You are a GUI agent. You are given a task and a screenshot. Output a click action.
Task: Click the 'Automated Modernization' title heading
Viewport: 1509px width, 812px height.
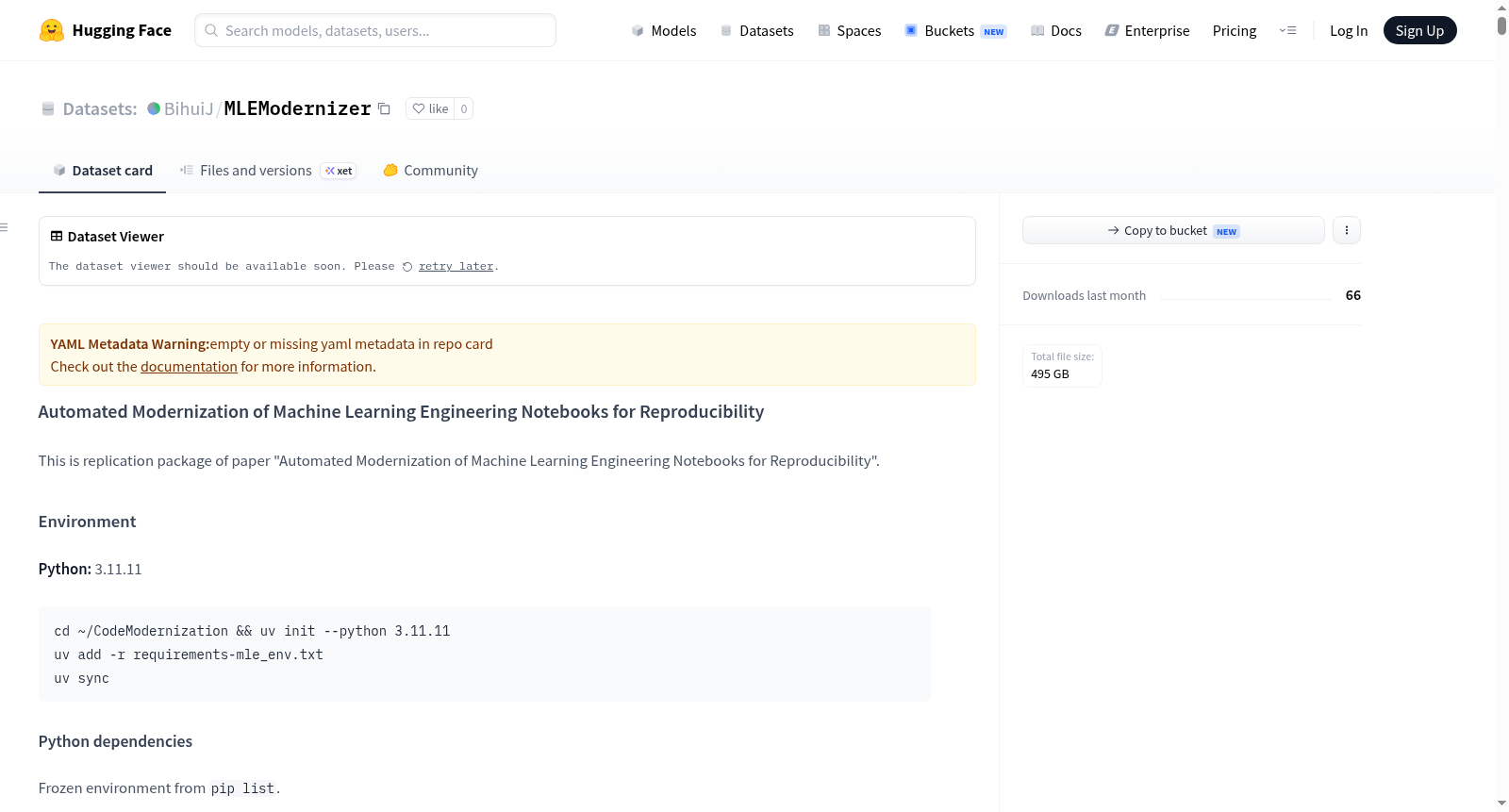click(x=401, y=412)
